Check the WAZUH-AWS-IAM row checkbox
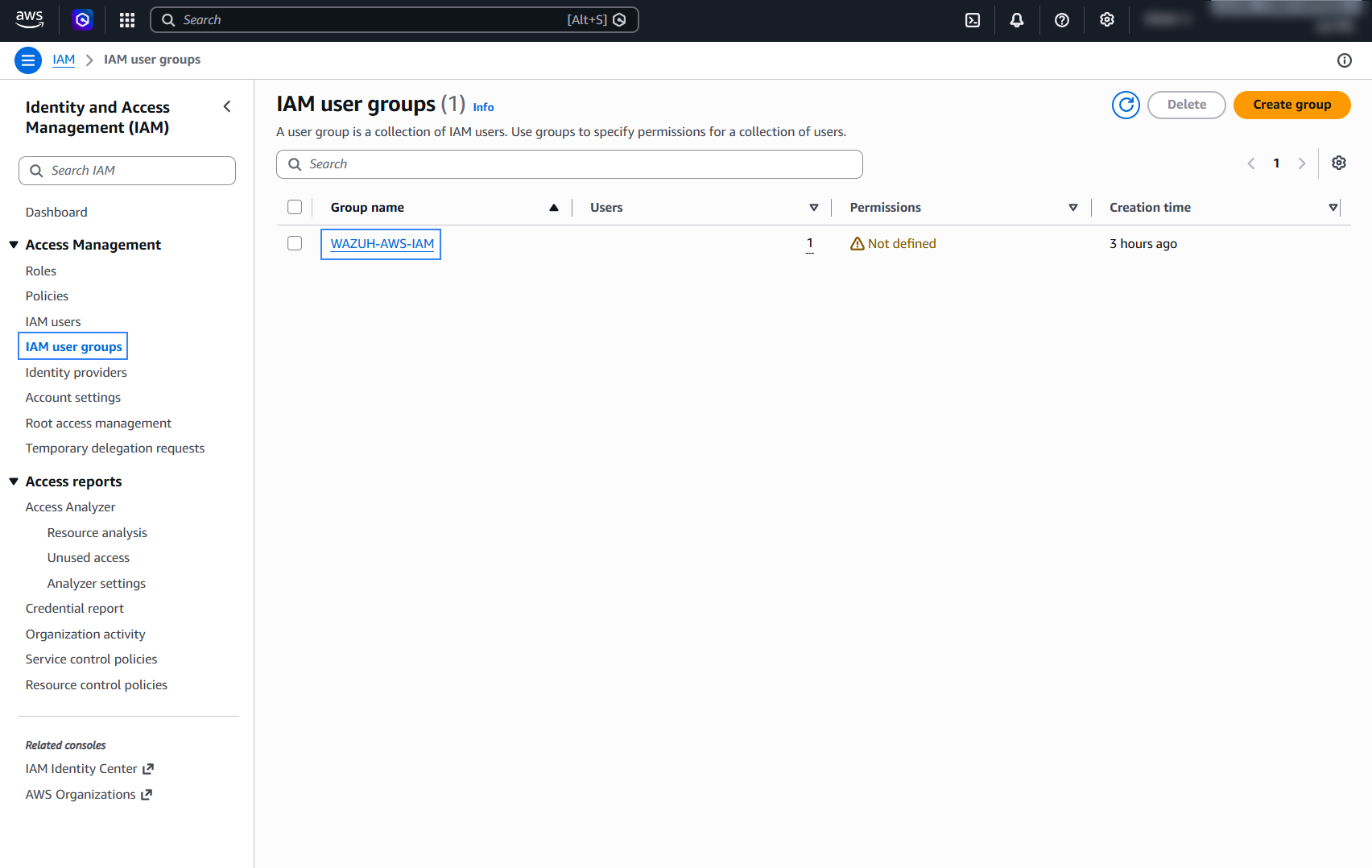The height and width of the screenshot is (868, 1372). [295, 243]
